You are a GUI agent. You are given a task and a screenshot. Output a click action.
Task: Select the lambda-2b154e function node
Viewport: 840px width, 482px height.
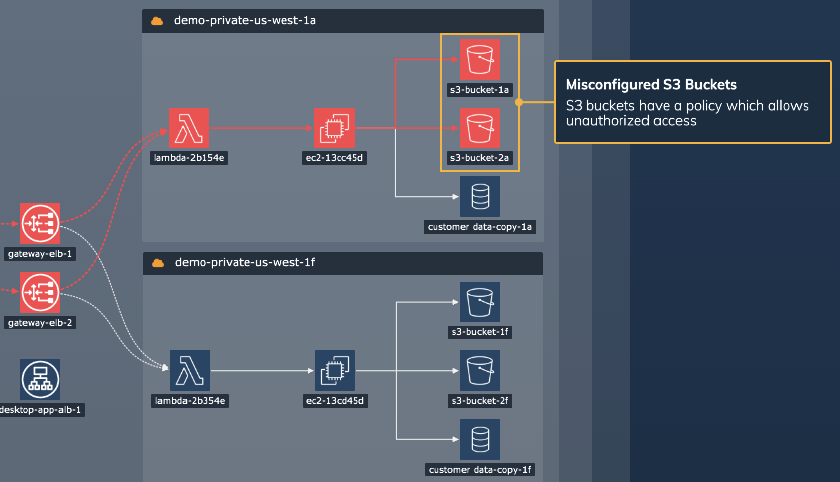(189, 128)
